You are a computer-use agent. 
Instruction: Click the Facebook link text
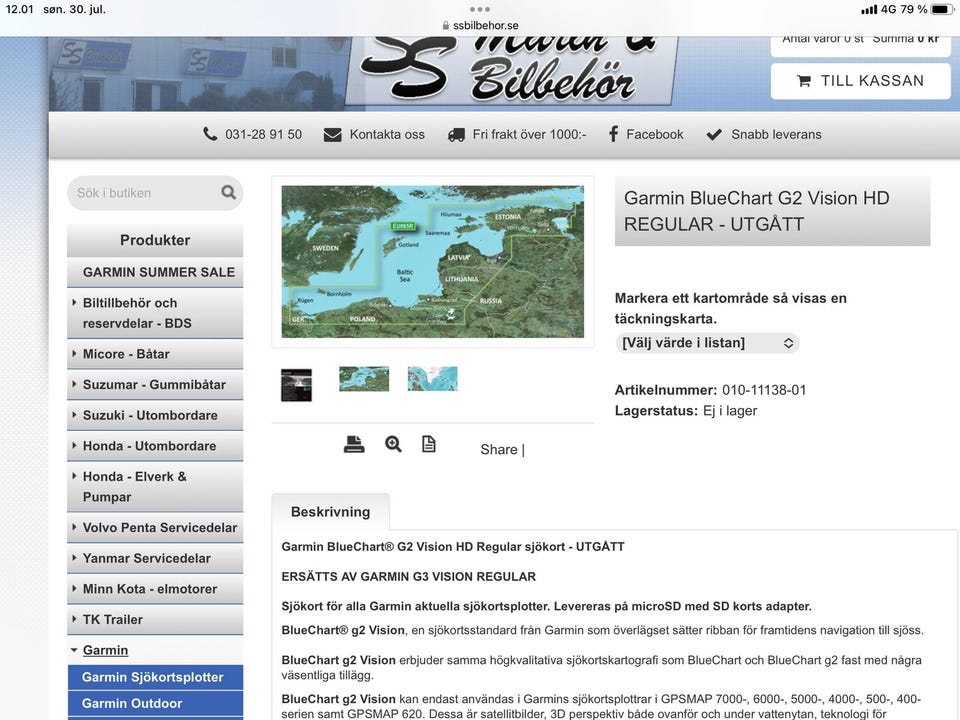point(654,135)
